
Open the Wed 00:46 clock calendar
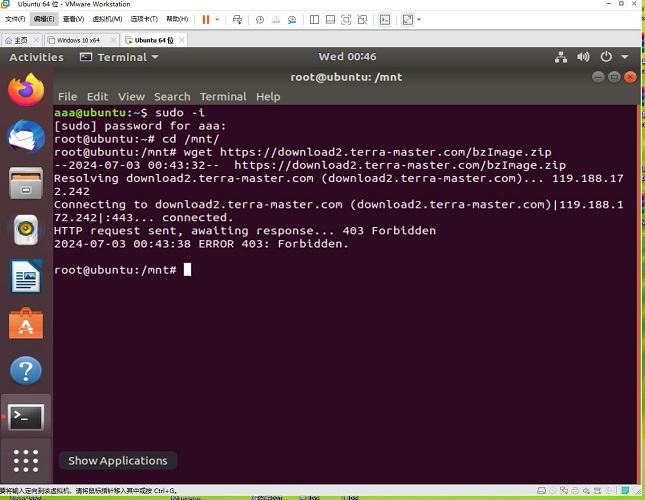pos(347,57)
